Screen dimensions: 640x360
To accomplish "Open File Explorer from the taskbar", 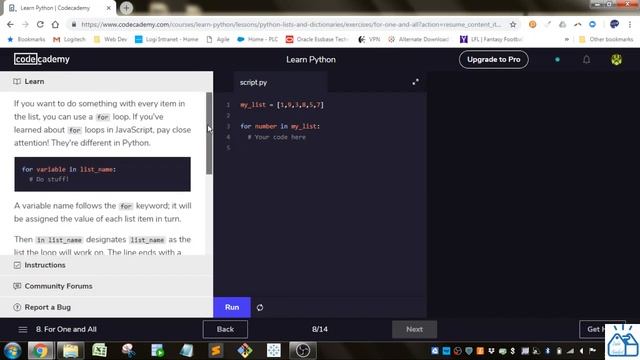I will click(x=70, y=351).
